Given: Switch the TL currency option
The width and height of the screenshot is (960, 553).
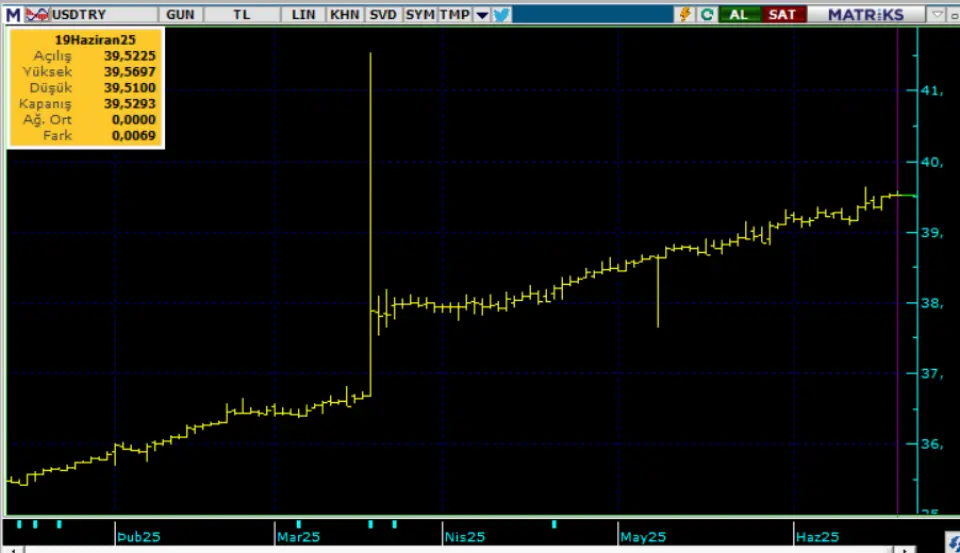Looking at the screenshot, I should click(242, 14).
